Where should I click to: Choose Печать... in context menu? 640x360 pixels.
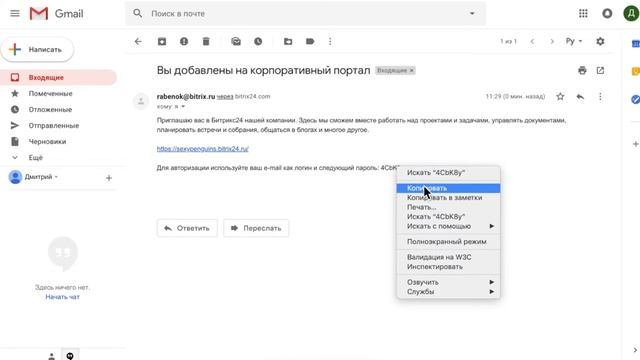(448, 207)
